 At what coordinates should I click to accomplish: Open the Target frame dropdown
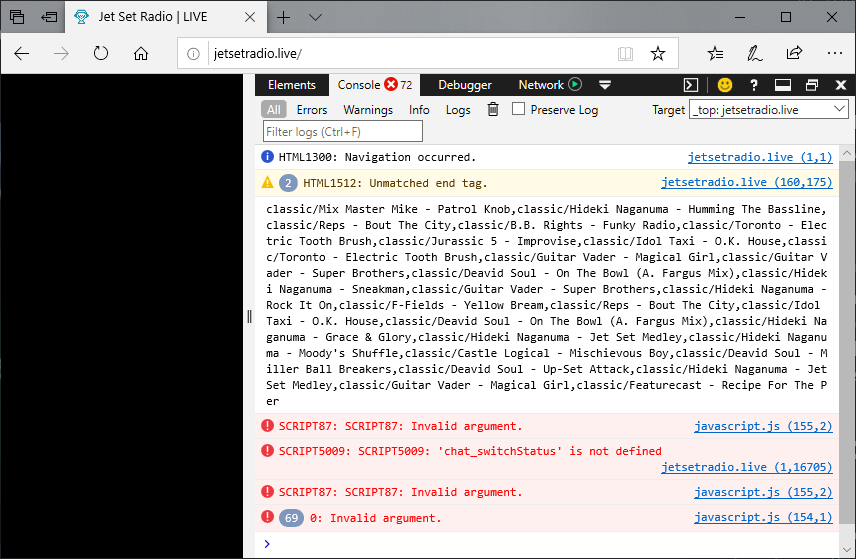[769, 109]
